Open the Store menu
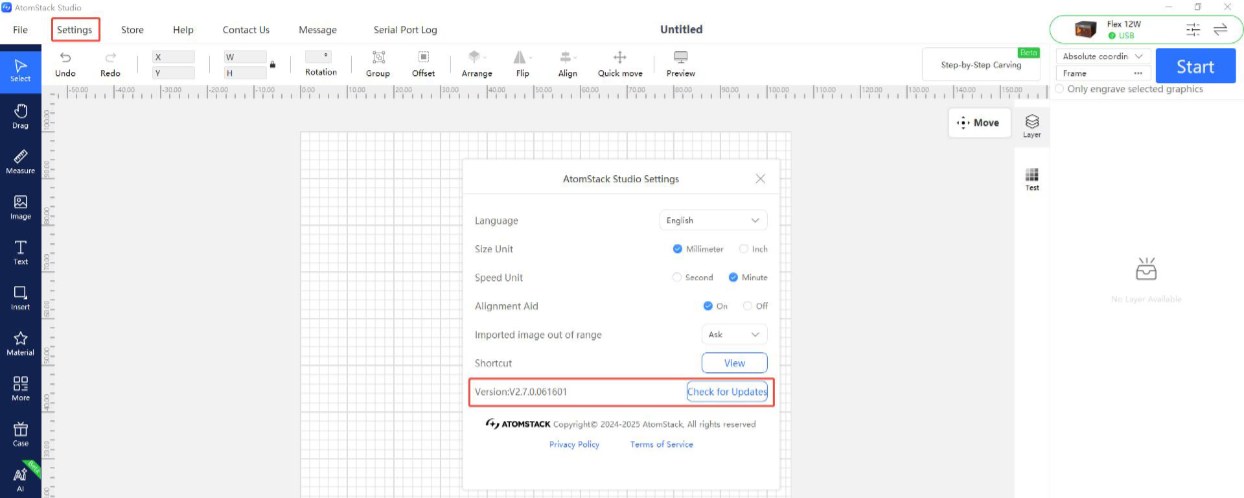Image resolution: width=1244 pixels, height=498 pixels. click(x=132, y=30)
